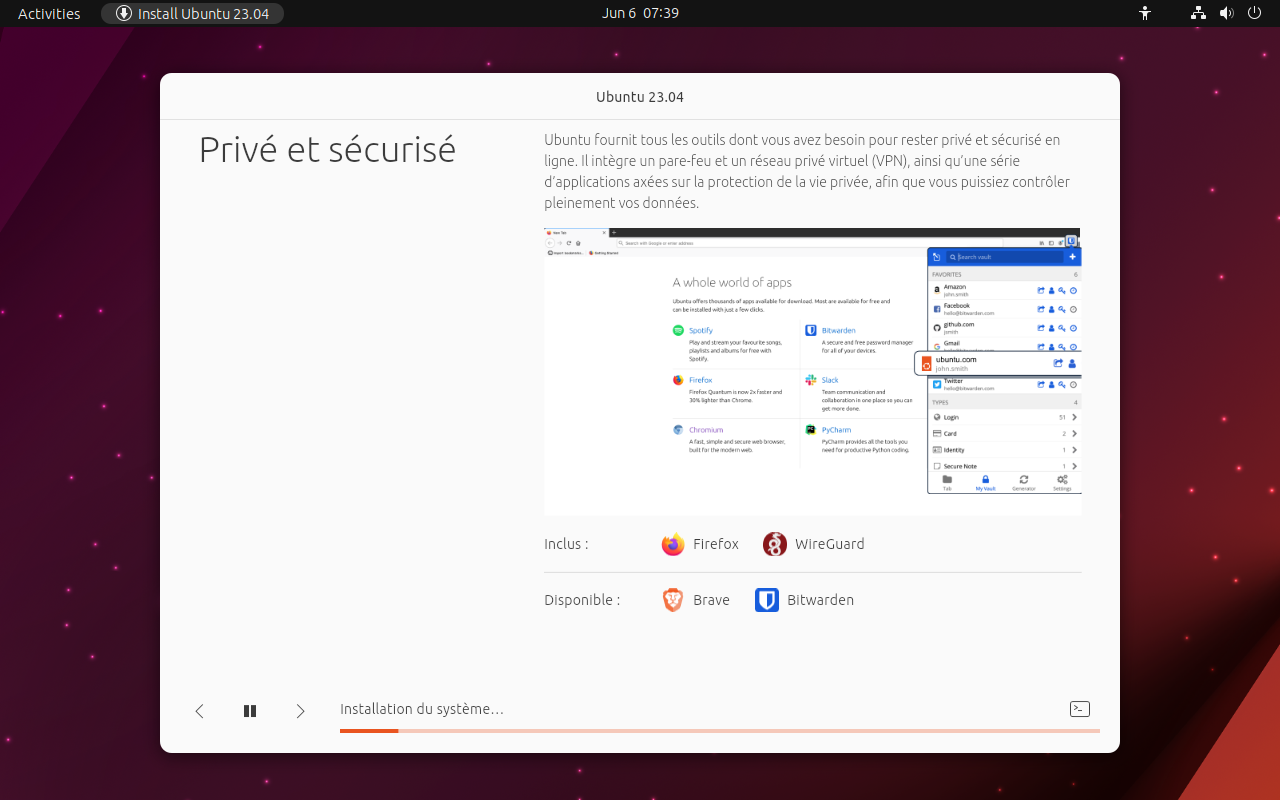1280x800 pixels.
Task: Click the Brave label under Disponible
Action: pyautogui.click(x=711, y=600)
